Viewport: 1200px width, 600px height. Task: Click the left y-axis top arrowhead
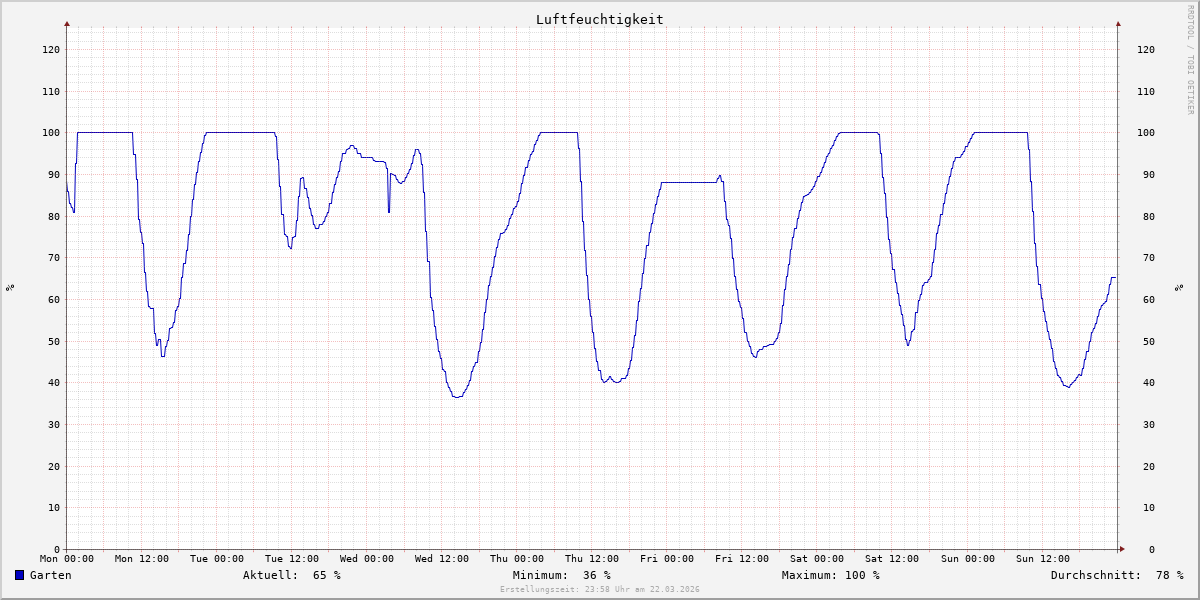coord(67,23)
